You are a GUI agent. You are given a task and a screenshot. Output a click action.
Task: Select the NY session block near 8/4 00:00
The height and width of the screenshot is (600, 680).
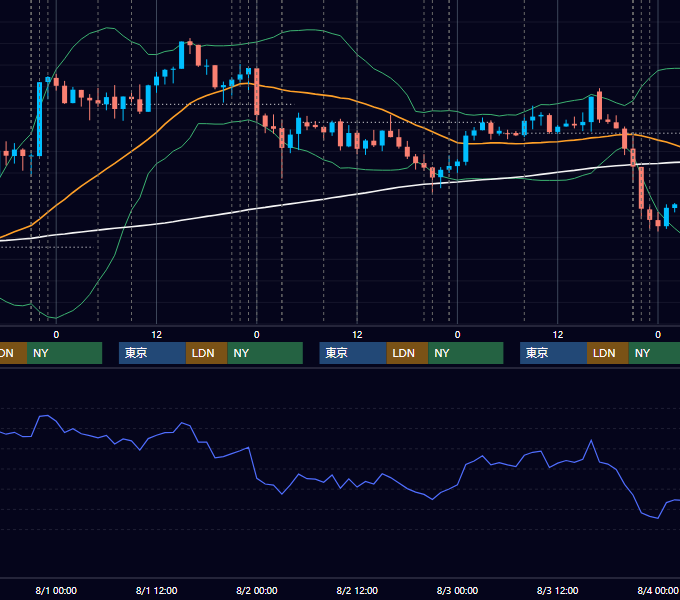[654, 353]
